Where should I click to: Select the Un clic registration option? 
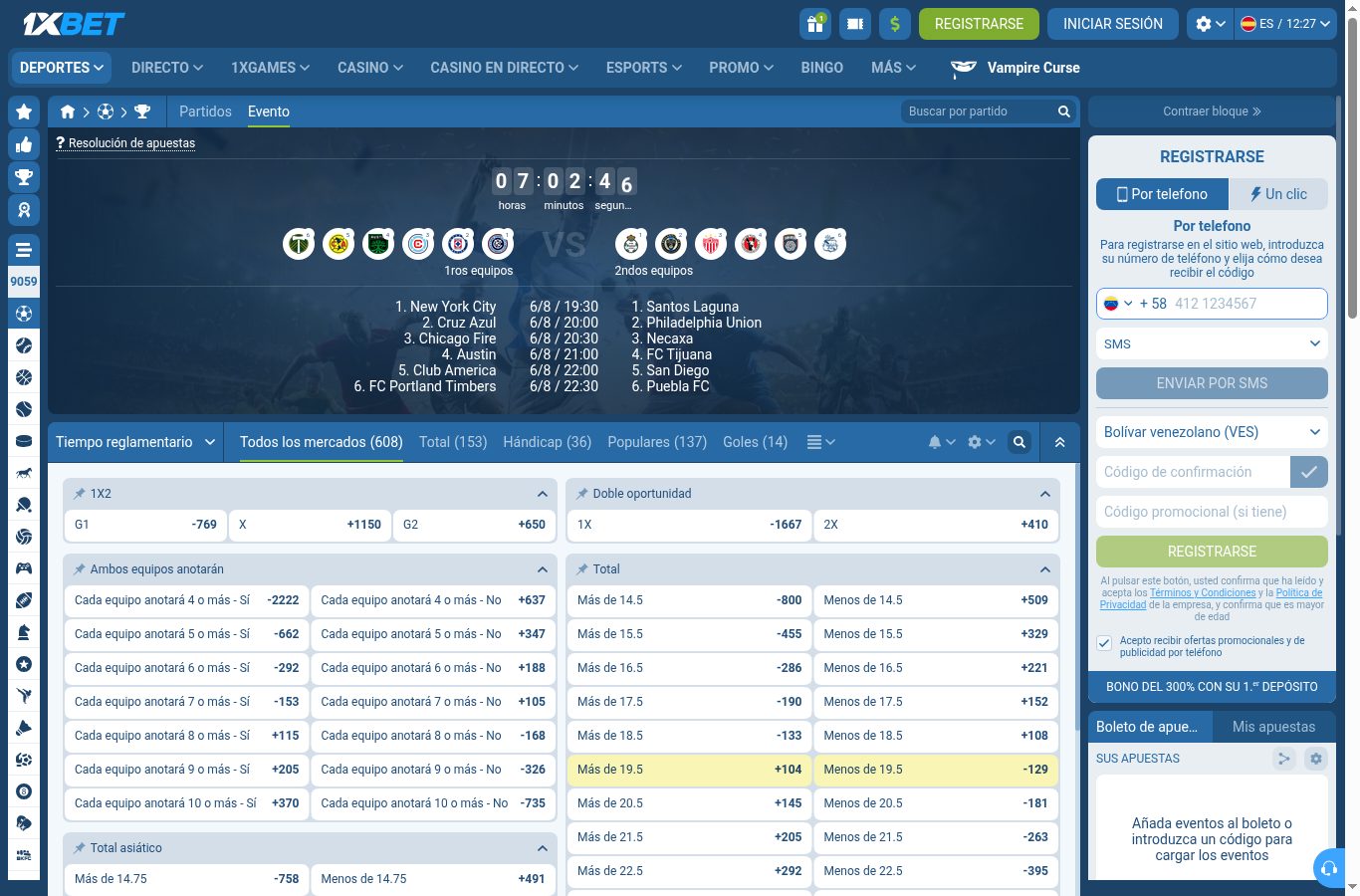(1278, 194)
